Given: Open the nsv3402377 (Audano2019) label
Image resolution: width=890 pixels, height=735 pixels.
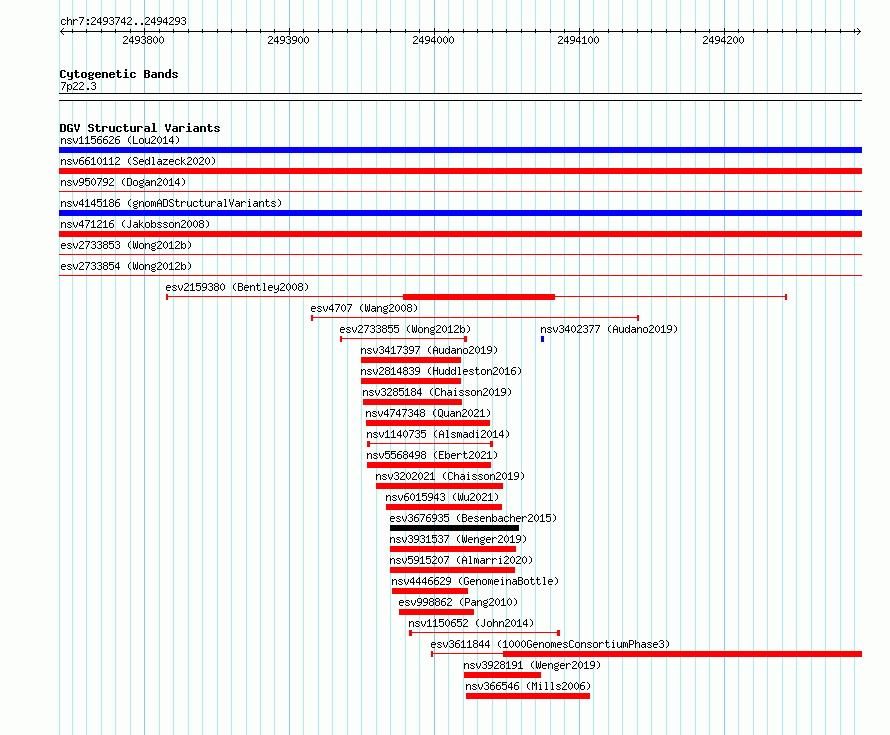Looking at the screenshot, I should point(609,329).
